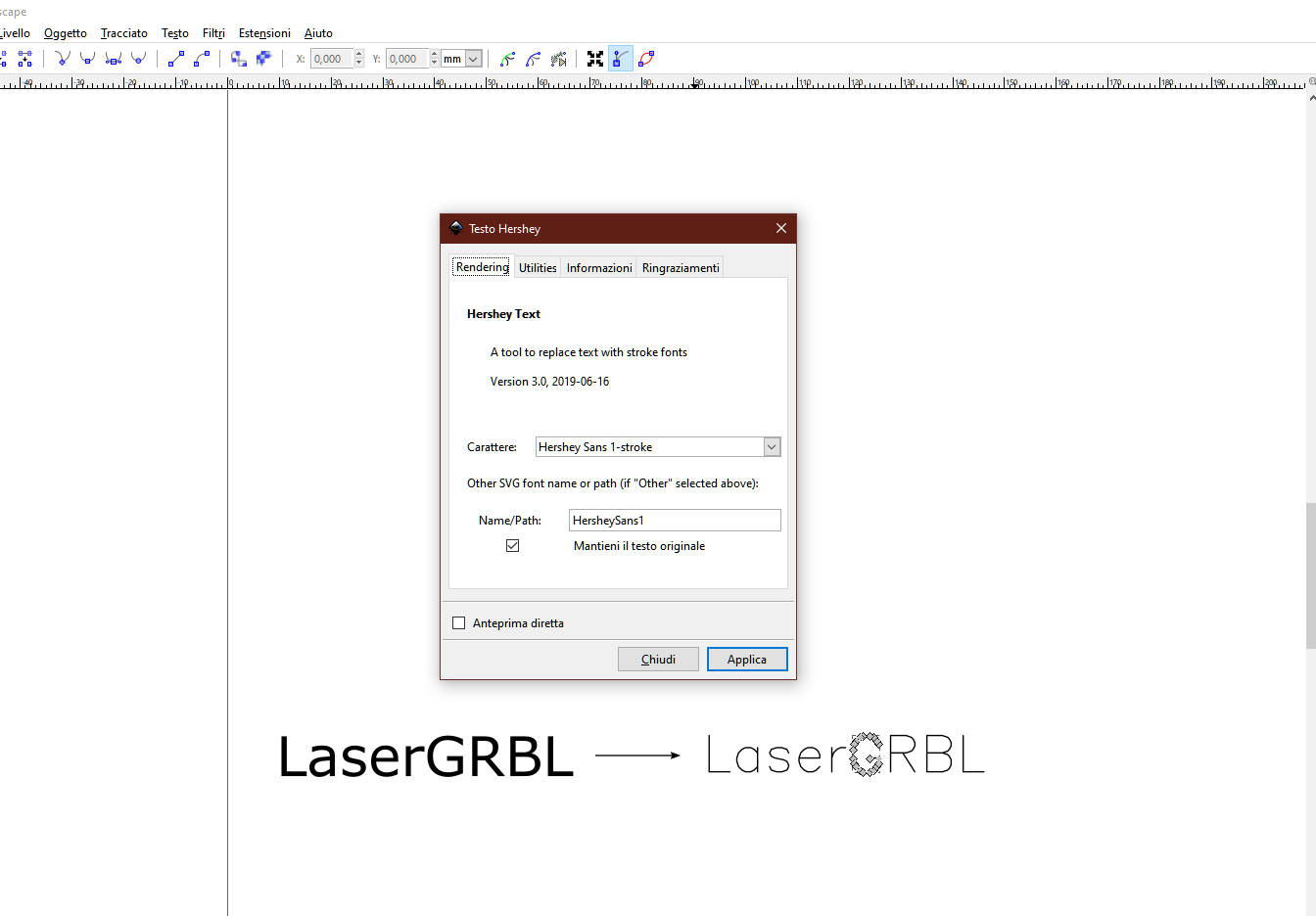Click "Version 3.0, 2019-06-16" text
The width and height of the screenshot is (1316, 916).
[x=549, y=382]
